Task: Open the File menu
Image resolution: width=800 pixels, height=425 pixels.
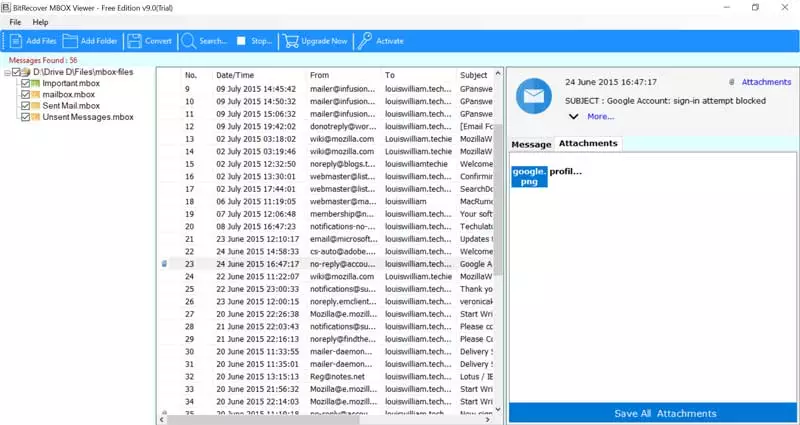Action: pos(15,22)
